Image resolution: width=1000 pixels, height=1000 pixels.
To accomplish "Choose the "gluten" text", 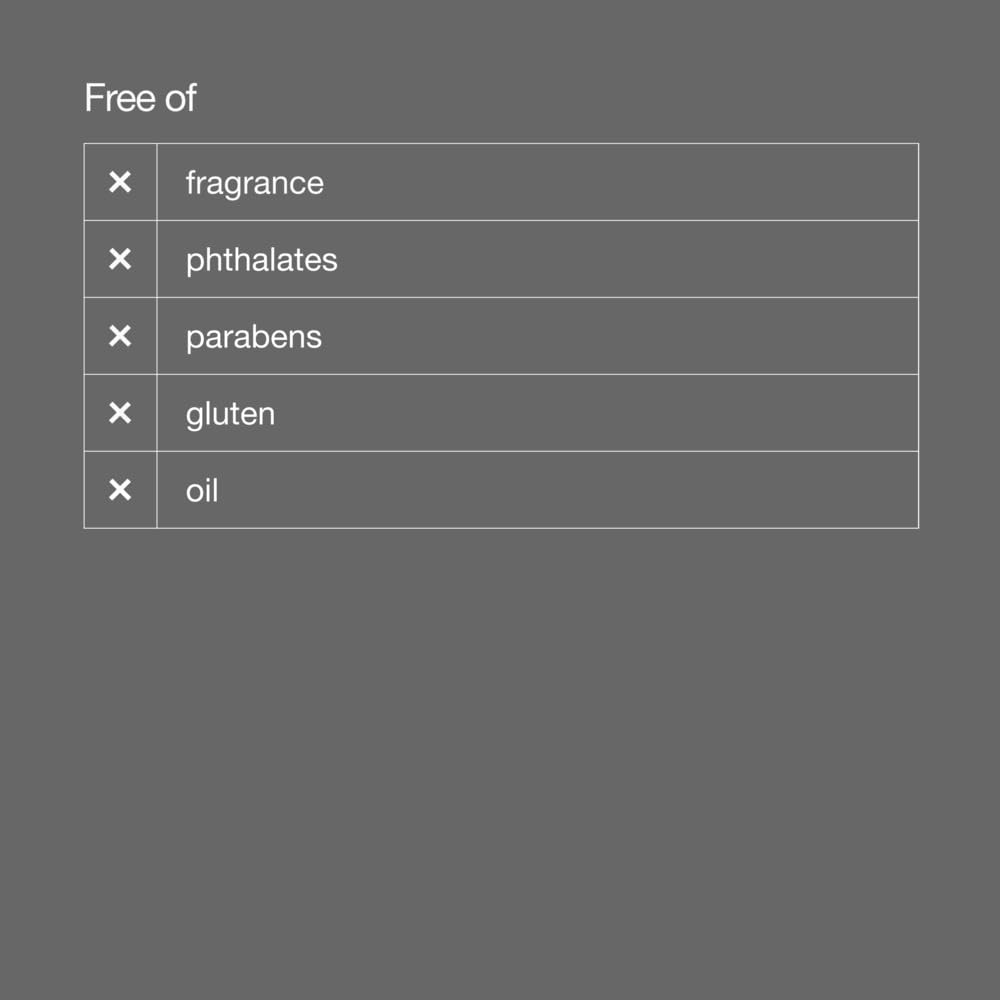I will [230, 414].
